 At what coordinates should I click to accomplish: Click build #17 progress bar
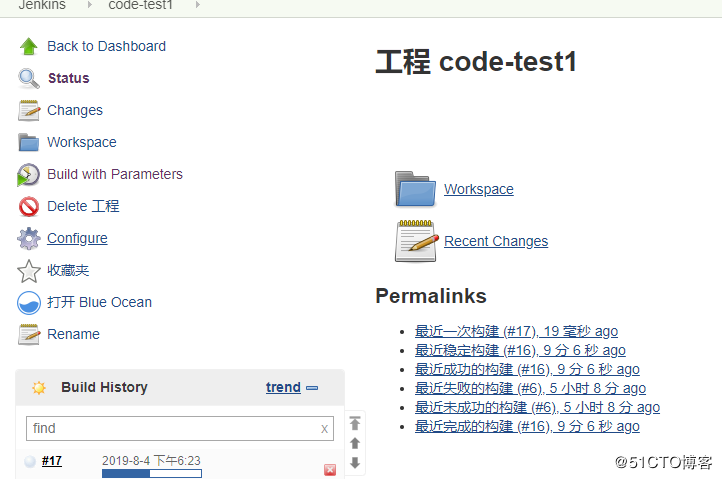(151, 473)
